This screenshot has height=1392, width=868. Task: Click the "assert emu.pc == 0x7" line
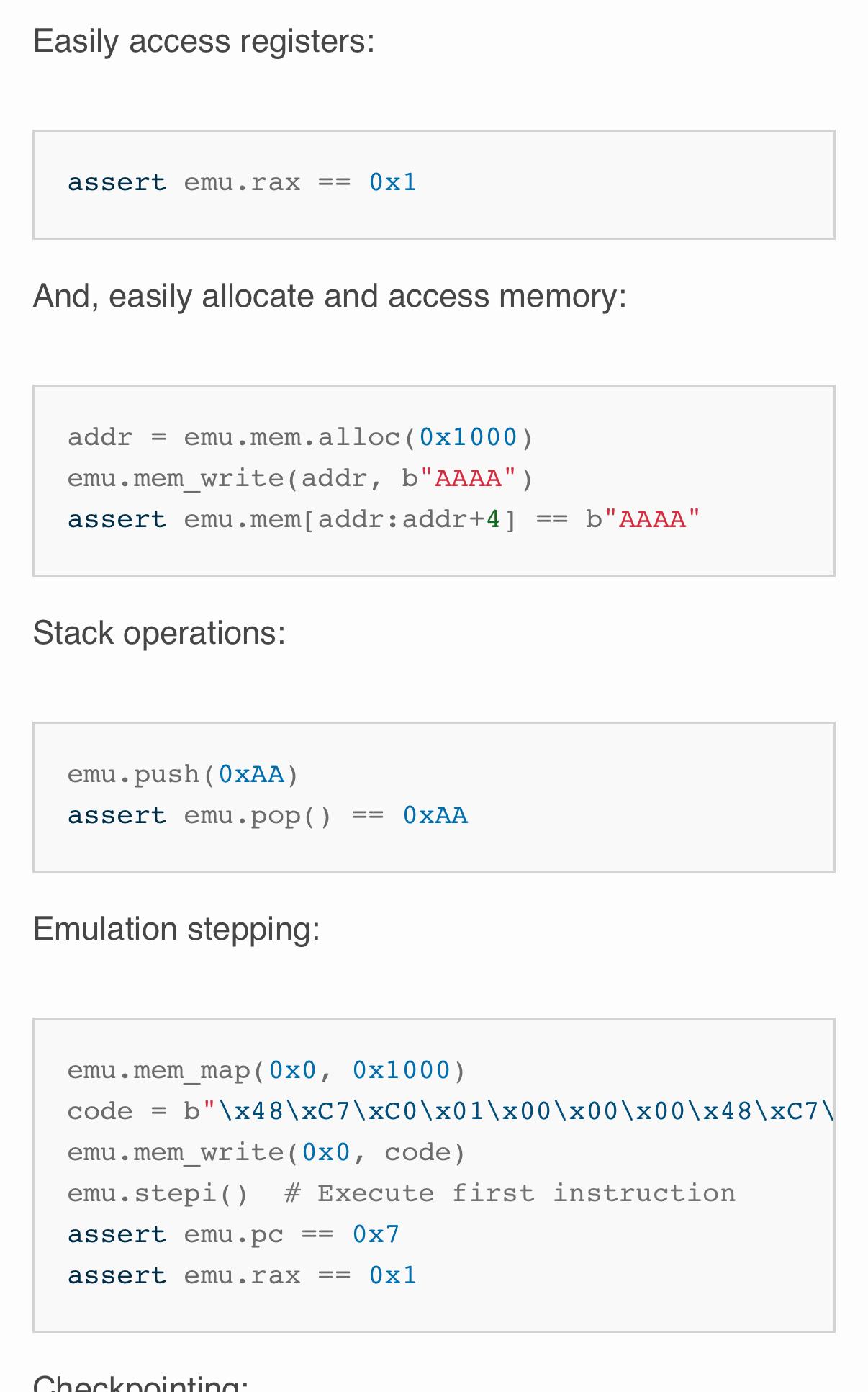tap(233, 1235)
